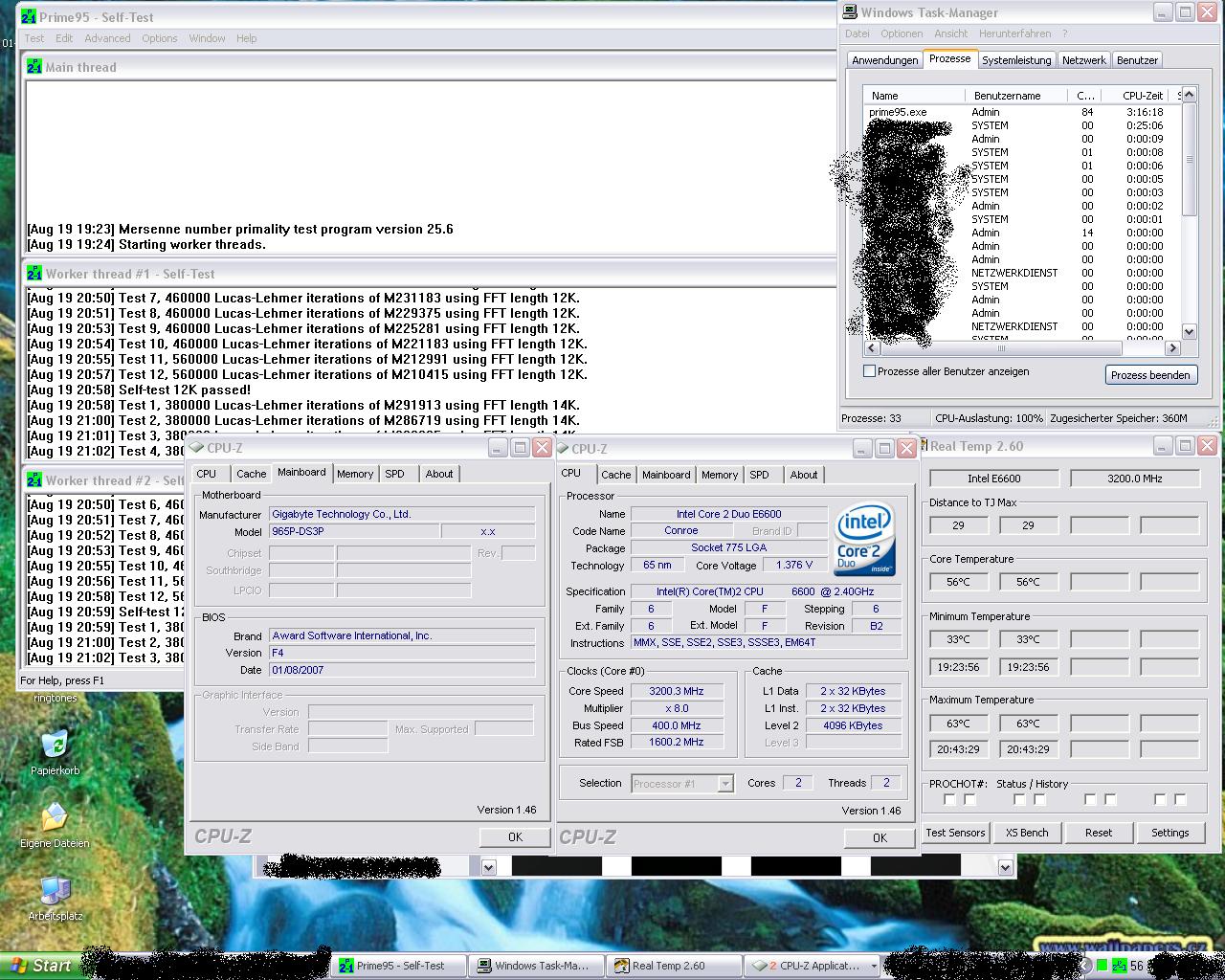Open the left dropdown below the Mainboard CPU-Z window
1225x980 pixels.
click(489, 867)
